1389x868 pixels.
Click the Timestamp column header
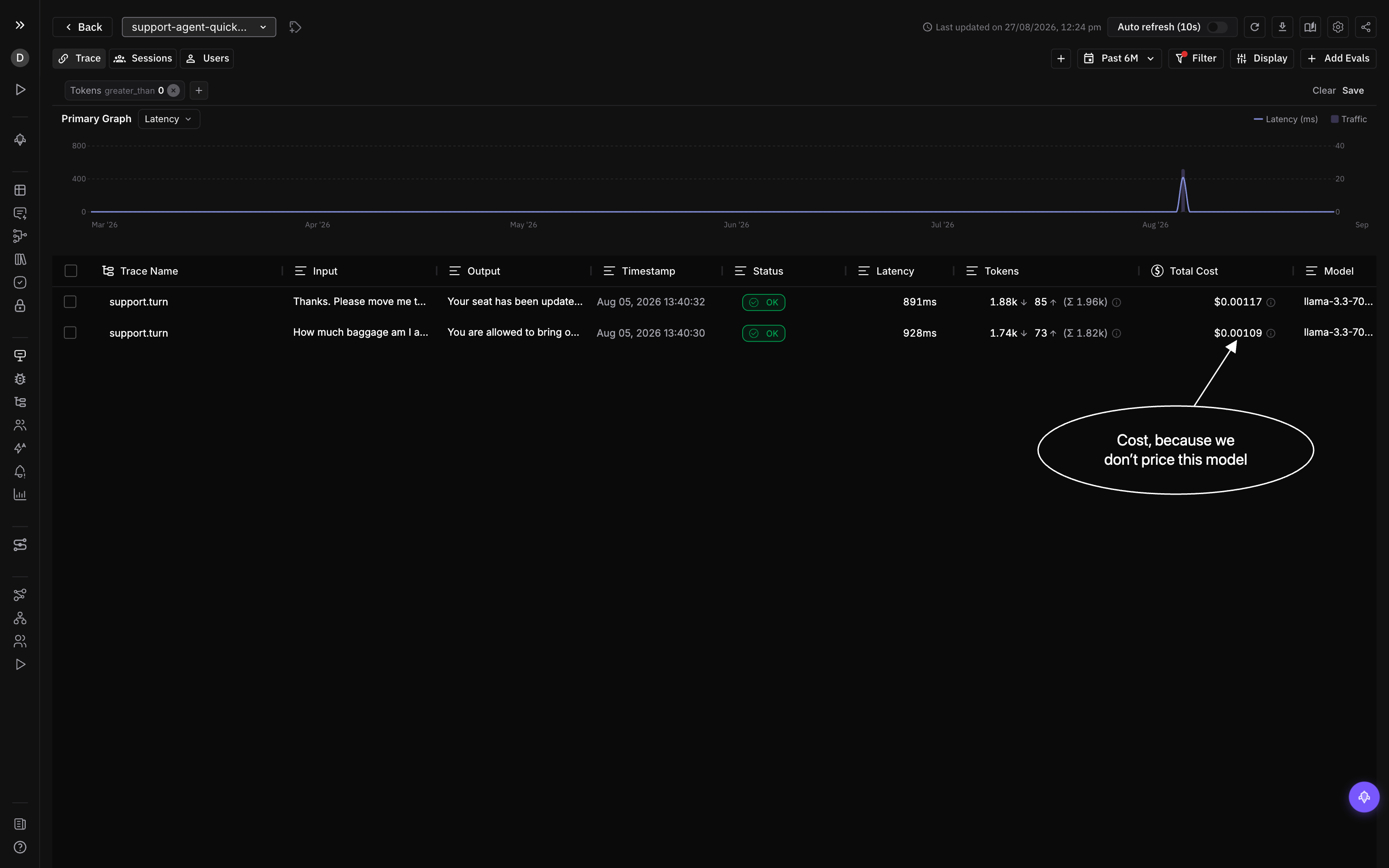point(639,271)
